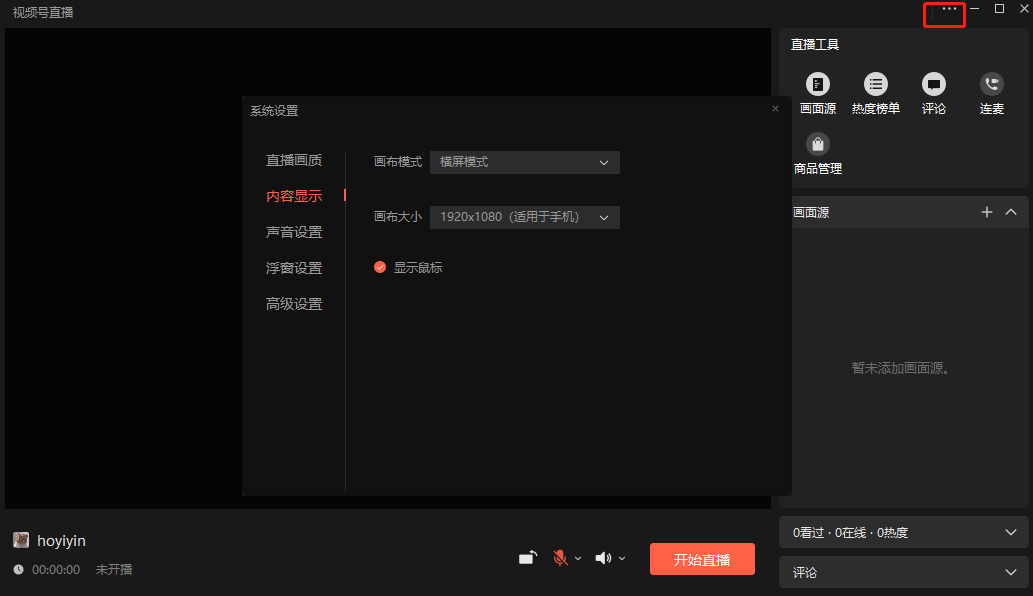The width and height of the screenshot is (1033, 596).
Task: Close the 系统设置 settings dialog
Action: [775, 108]
